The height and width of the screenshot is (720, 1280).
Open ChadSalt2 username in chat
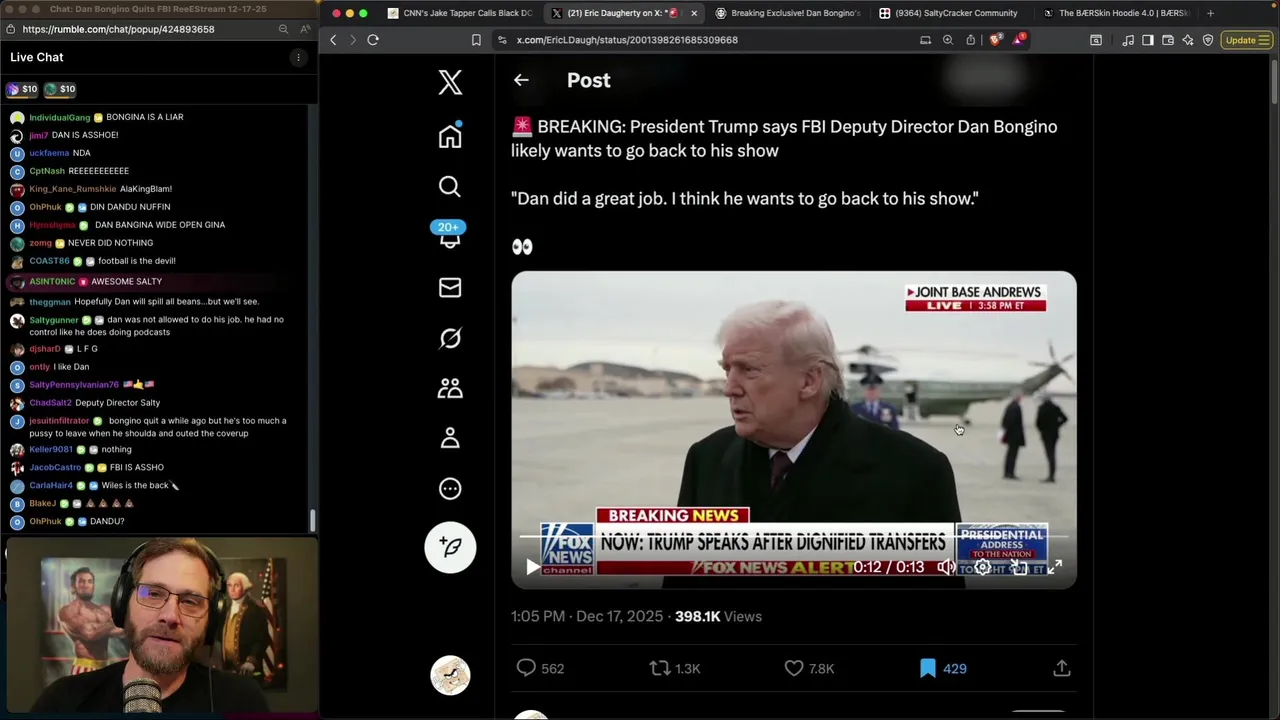pos(50,403)
